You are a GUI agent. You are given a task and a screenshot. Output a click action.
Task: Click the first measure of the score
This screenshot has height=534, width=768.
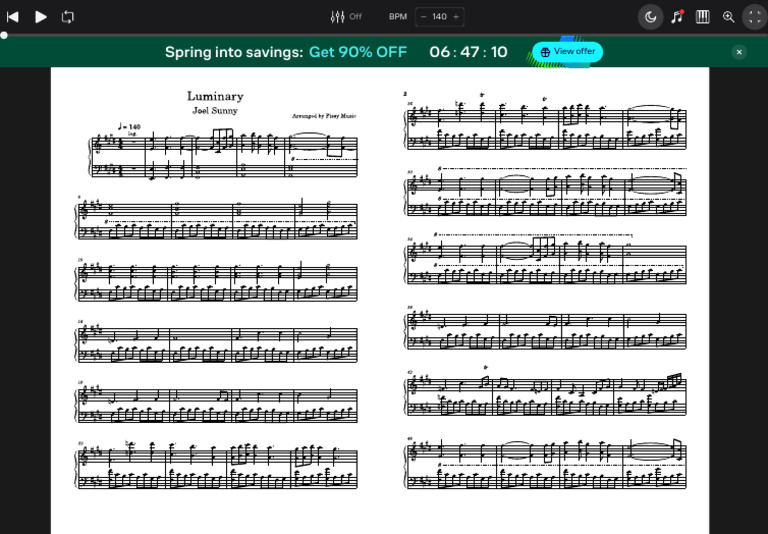coord(119,157)
